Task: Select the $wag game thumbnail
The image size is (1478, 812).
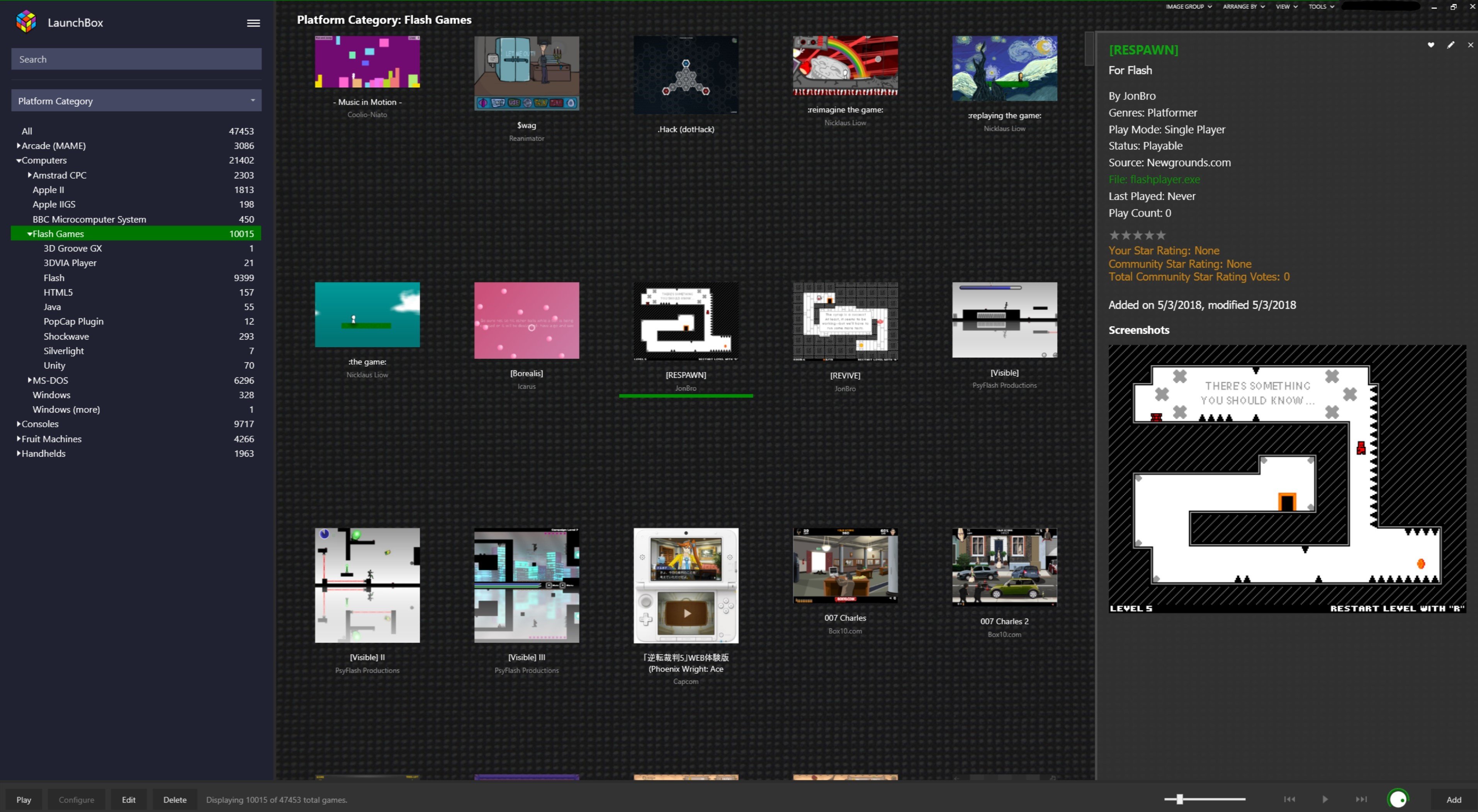Action: (526, 73)
